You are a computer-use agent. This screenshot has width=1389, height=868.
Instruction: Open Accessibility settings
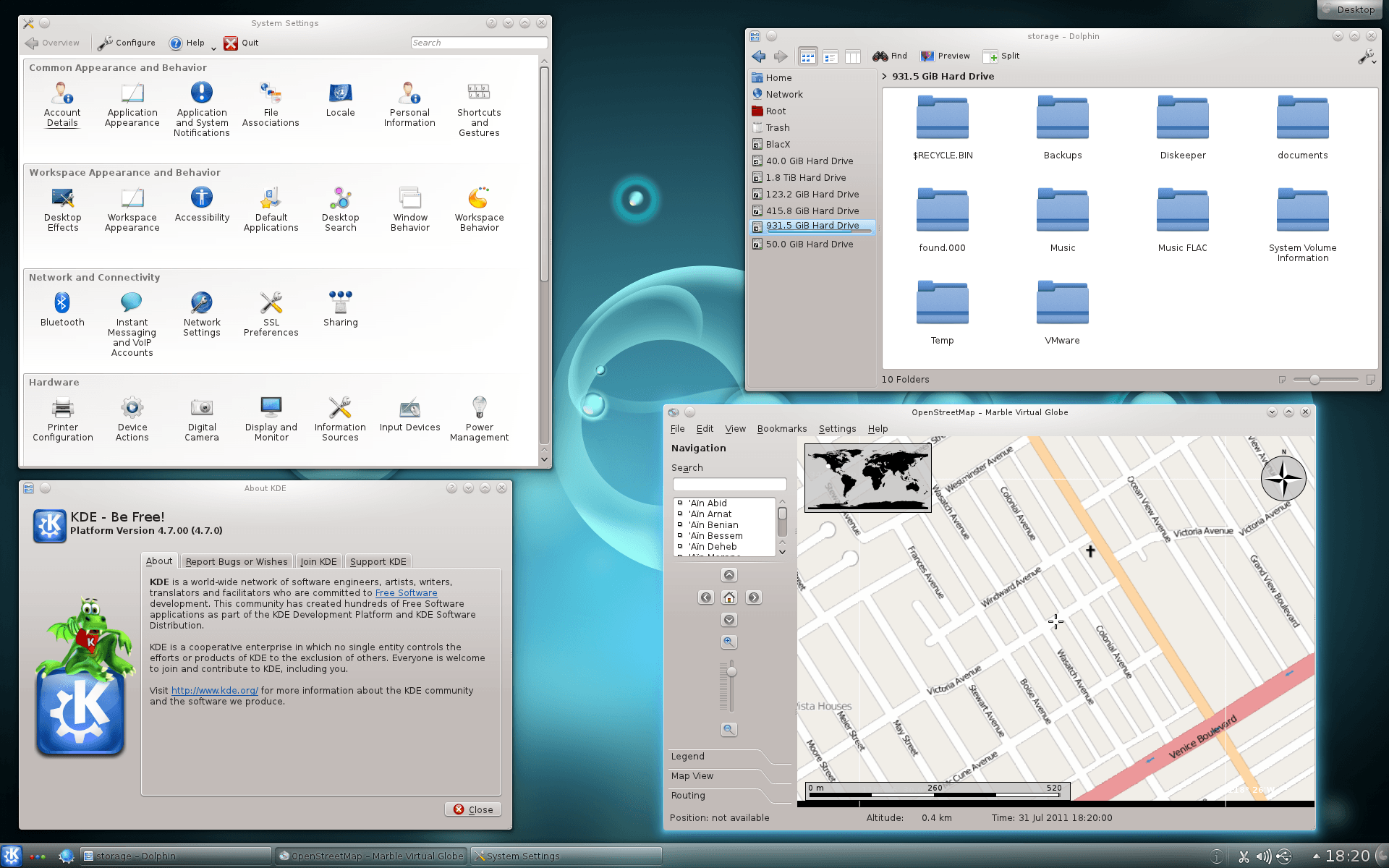pyautogui.click(x=202, y=204)
